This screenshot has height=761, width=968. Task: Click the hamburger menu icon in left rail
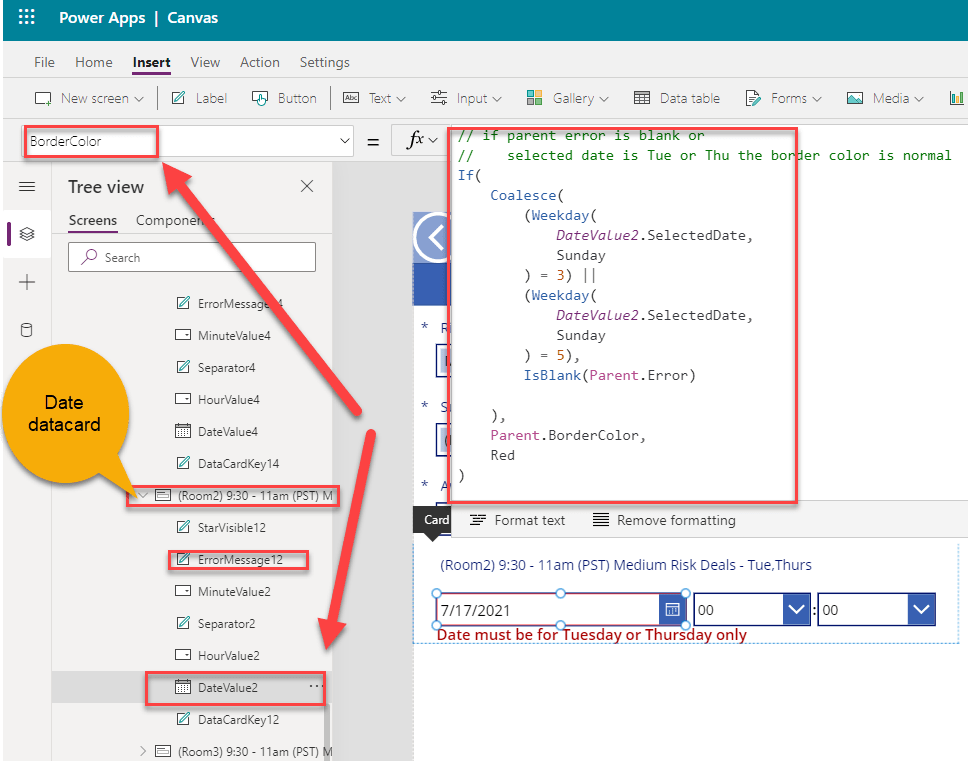click(27, 187)
